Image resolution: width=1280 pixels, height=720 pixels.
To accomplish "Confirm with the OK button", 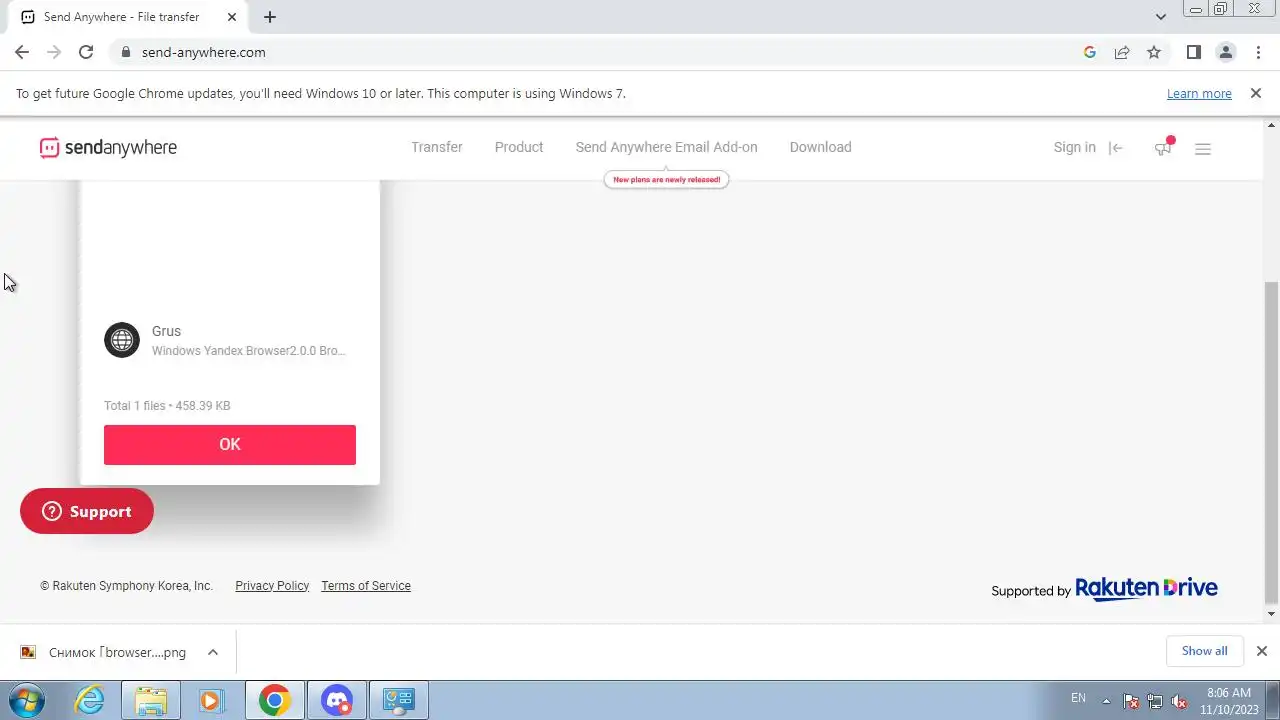I will (x=230, y=445).
